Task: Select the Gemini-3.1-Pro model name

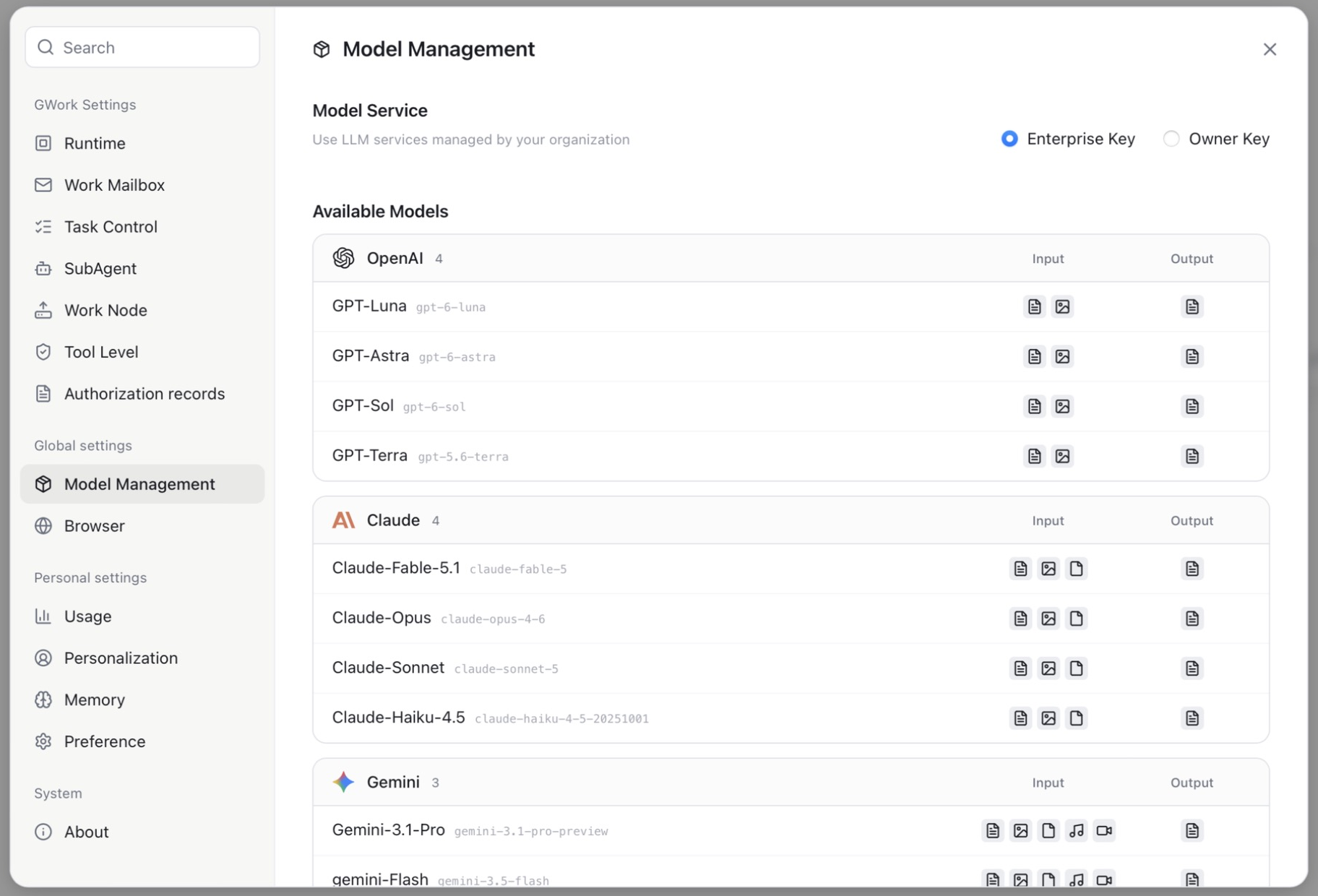Action: click(x=388, y=831)
